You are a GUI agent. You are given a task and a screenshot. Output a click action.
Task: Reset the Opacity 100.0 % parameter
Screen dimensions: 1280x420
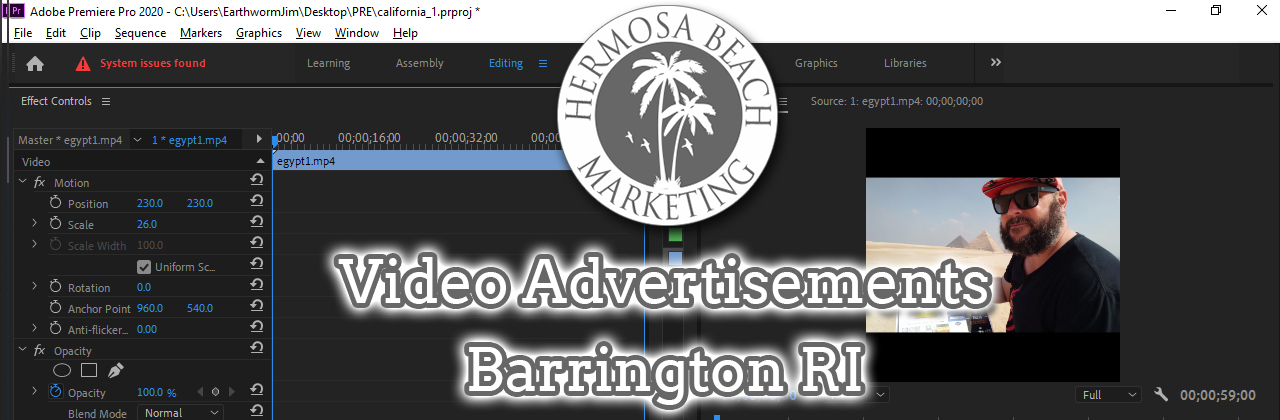[257, 392]
